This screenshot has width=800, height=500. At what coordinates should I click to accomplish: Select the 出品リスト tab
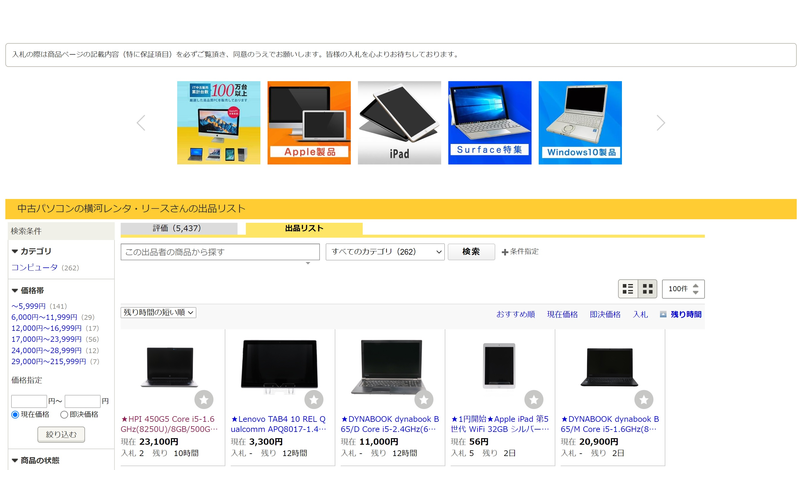coord(304,229)
